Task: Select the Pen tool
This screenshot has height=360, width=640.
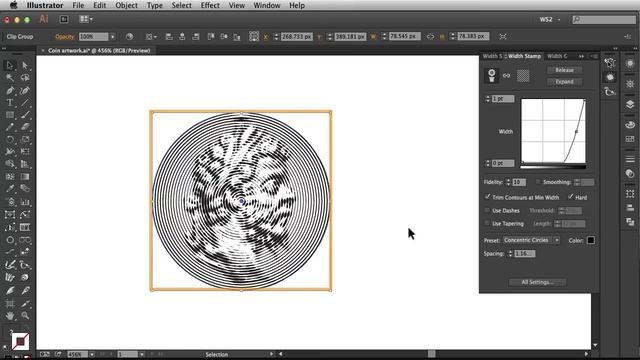Action: click(x=10, y=90)
